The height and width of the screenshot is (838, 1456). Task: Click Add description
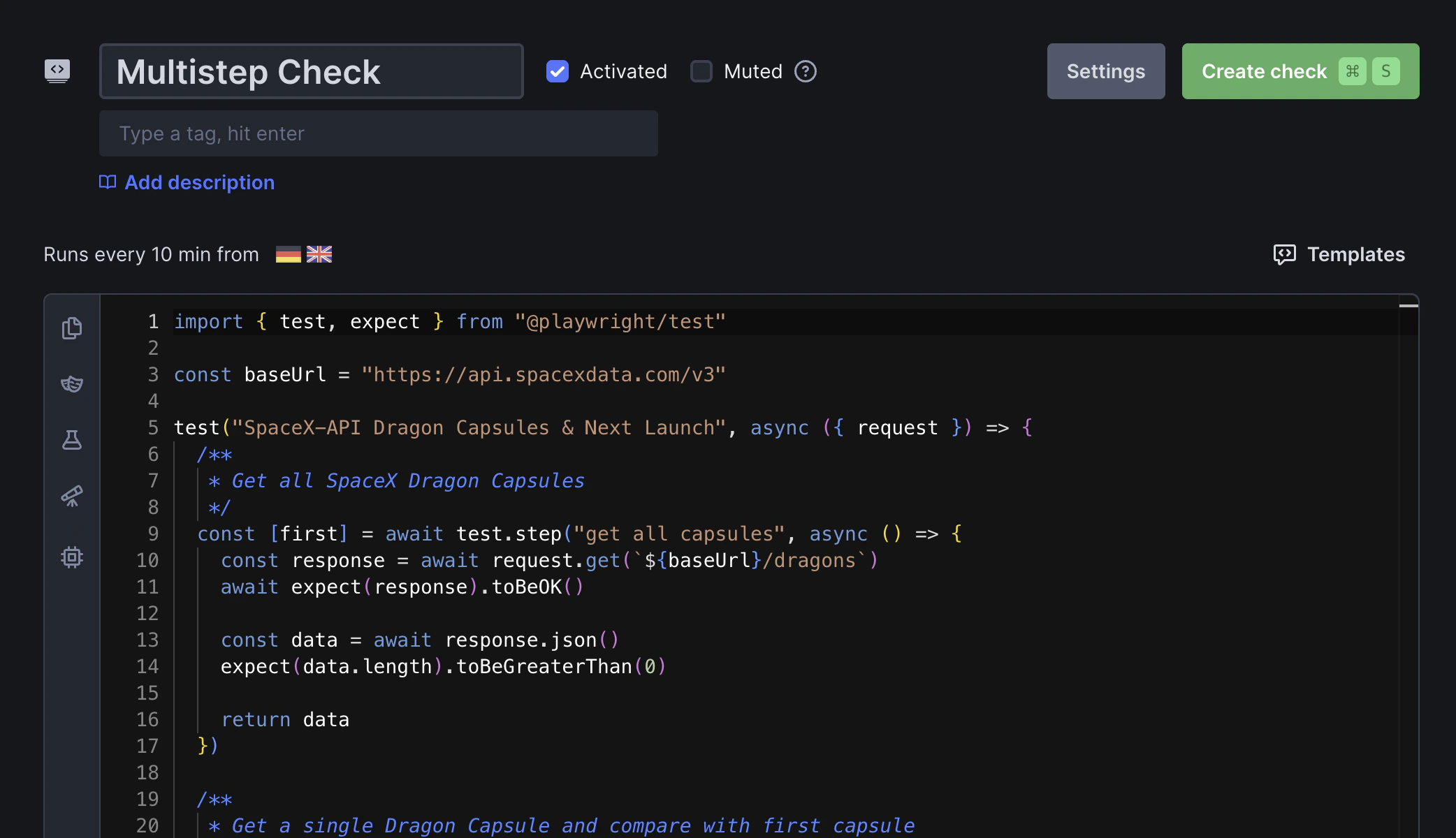point(186,182)
